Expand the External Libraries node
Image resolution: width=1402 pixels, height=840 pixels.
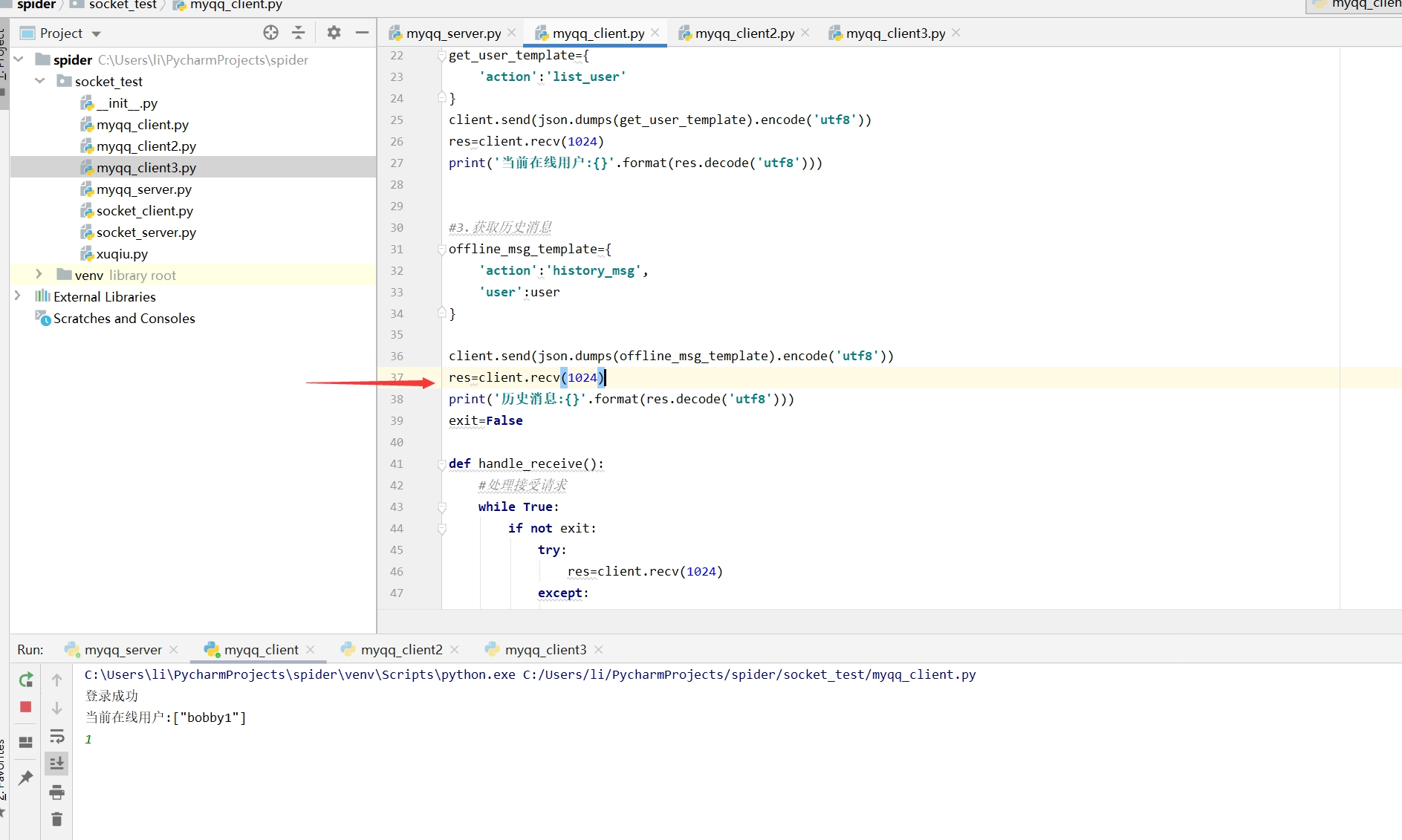(18, 296)
